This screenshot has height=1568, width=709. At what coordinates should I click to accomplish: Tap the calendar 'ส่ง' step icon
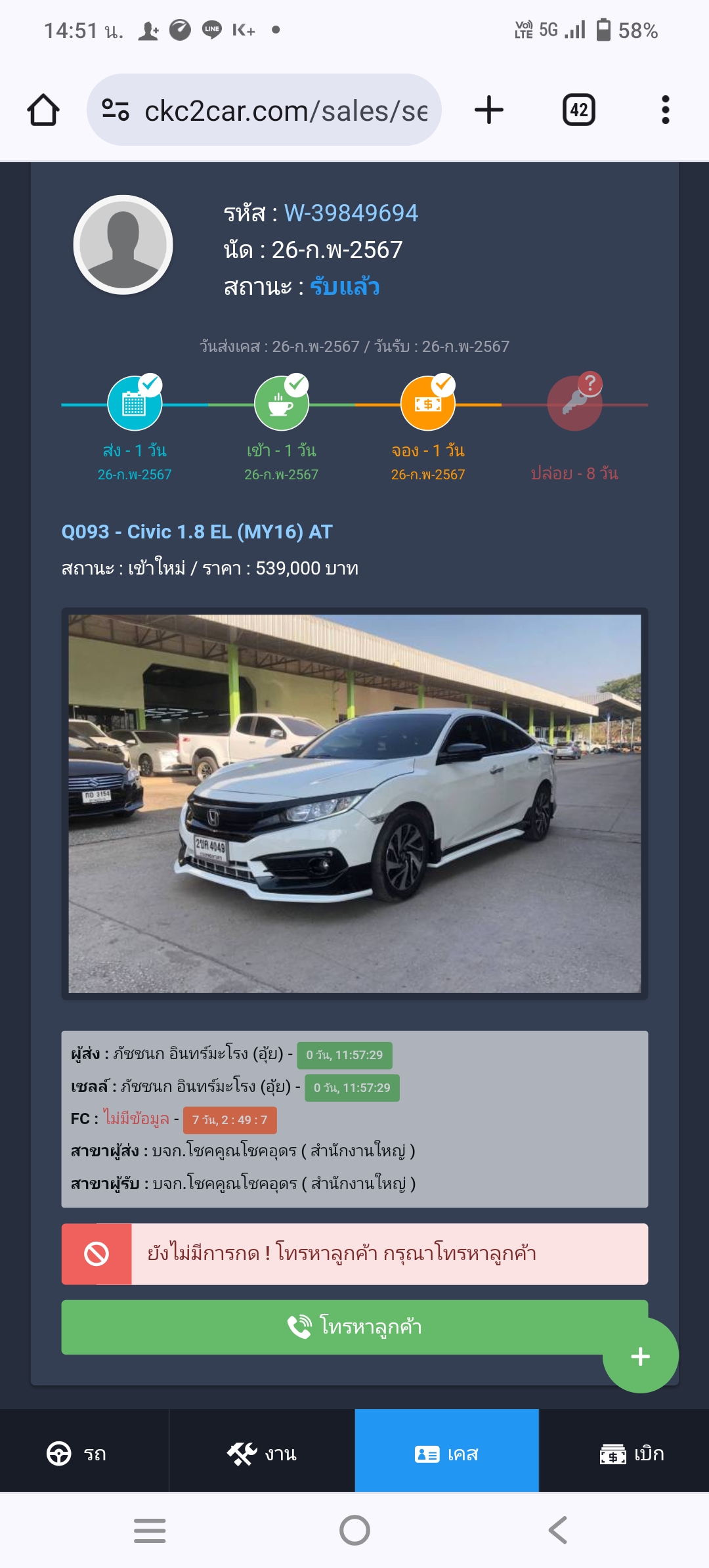coord(135,403)
